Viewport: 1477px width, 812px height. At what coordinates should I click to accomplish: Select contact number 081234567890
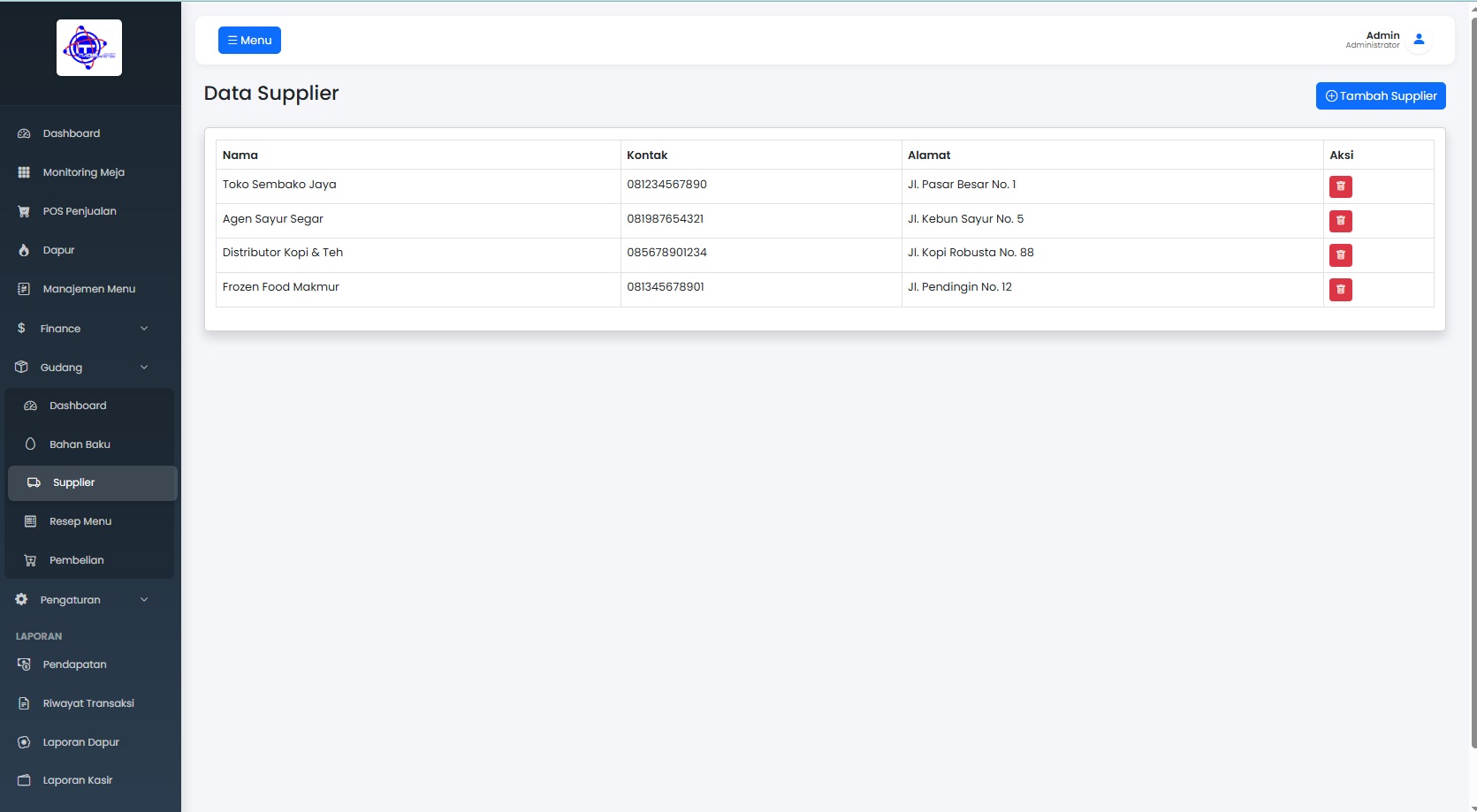[666, 184]
